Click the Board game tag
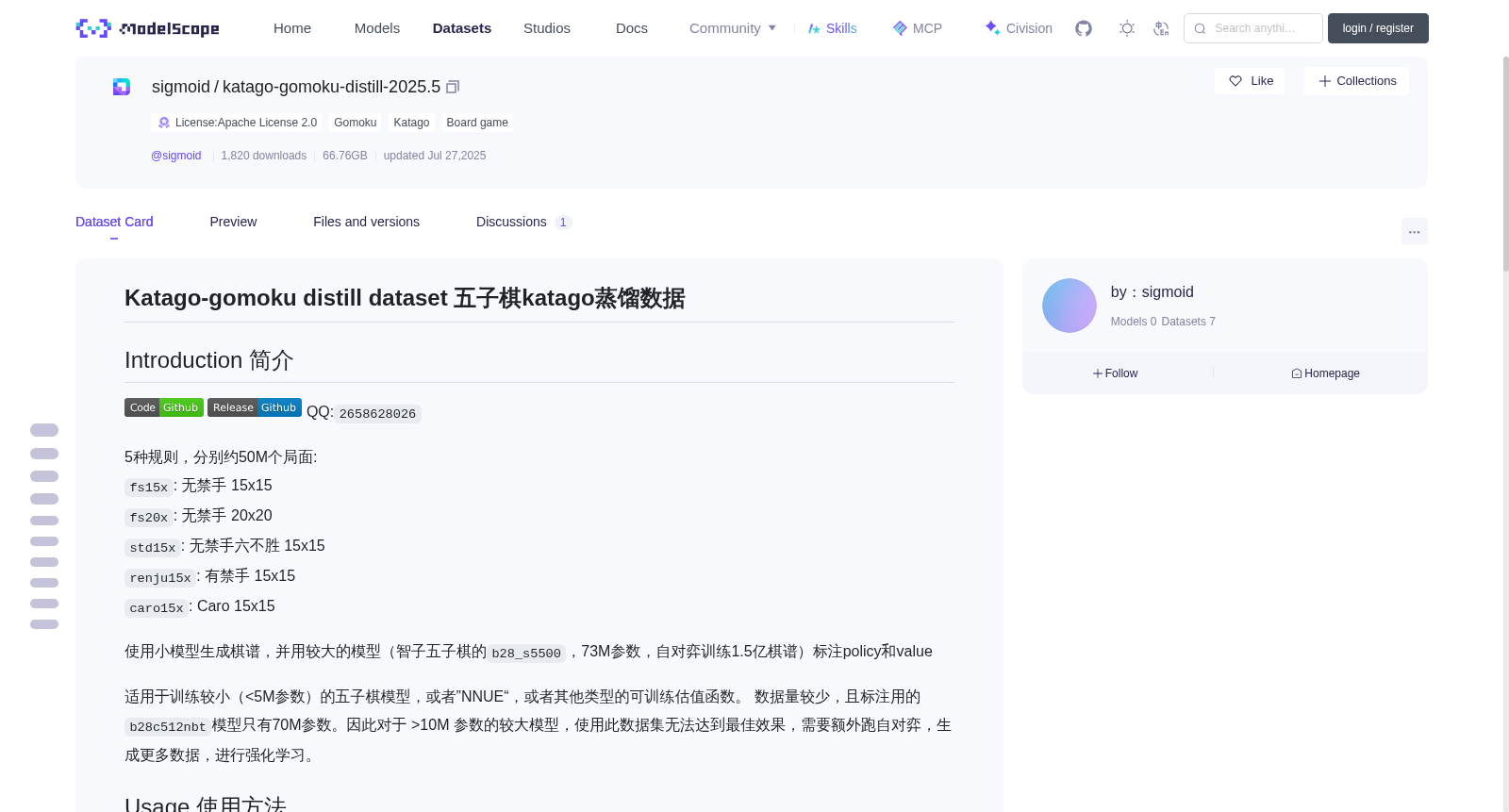 pyautogui.click(x=477, y=123)
